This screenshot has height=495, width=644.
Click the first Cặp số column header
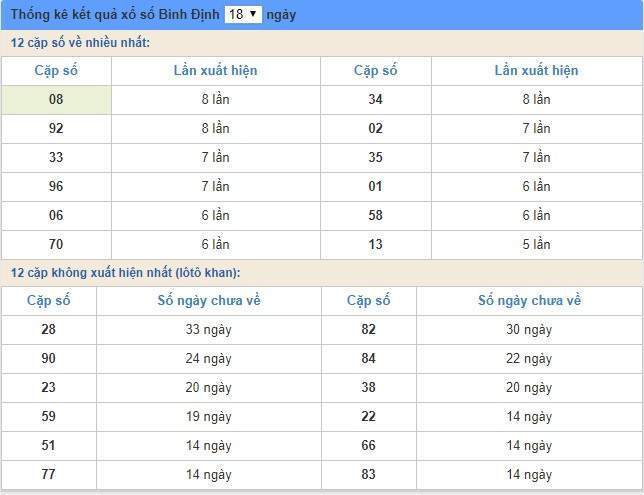(56, 71)
